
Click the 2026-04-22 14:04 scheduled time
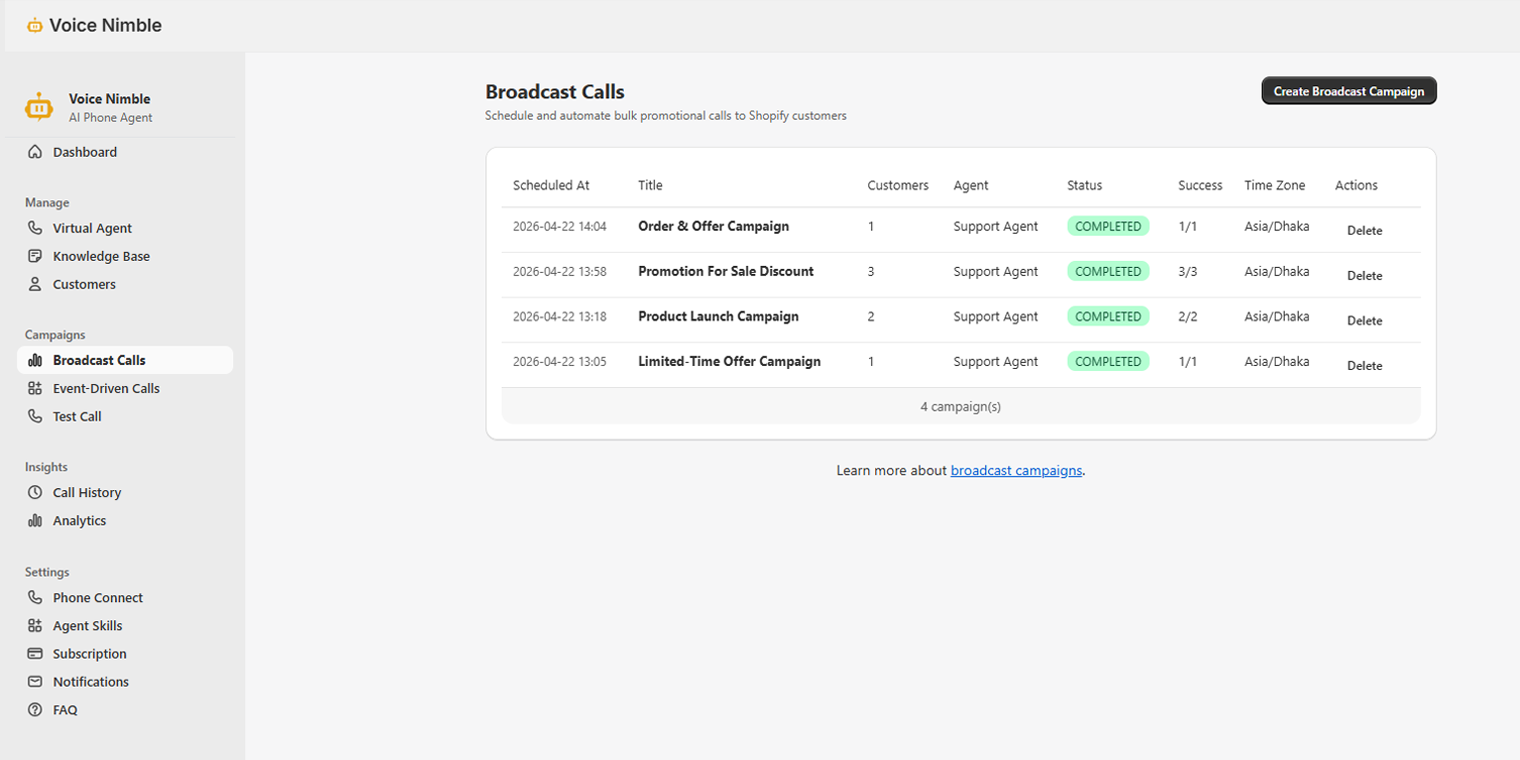tap(560, 226)
